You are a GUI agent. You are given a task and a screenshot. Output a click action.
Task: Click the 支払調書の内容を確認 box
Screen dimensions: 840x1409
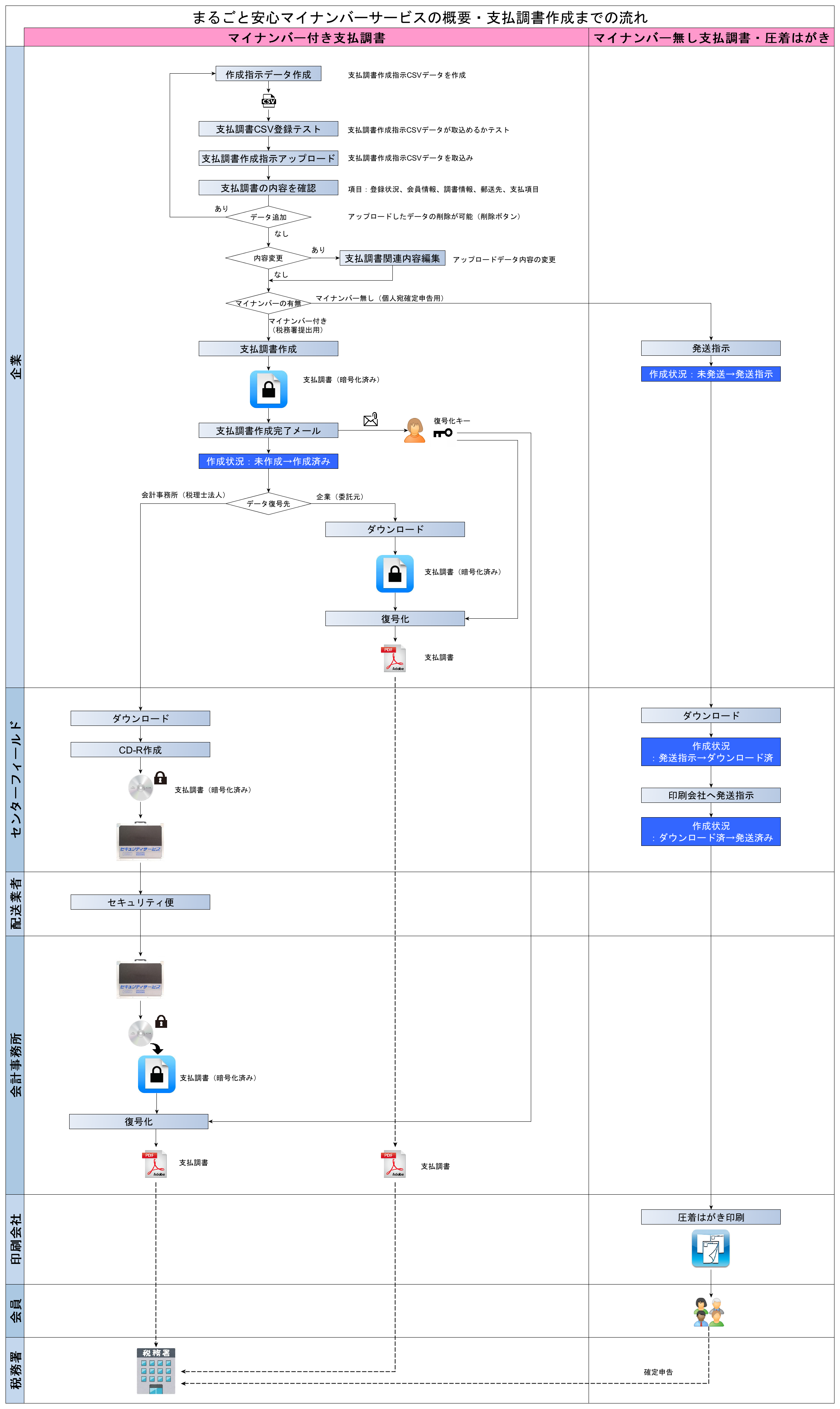pos(268,187)
